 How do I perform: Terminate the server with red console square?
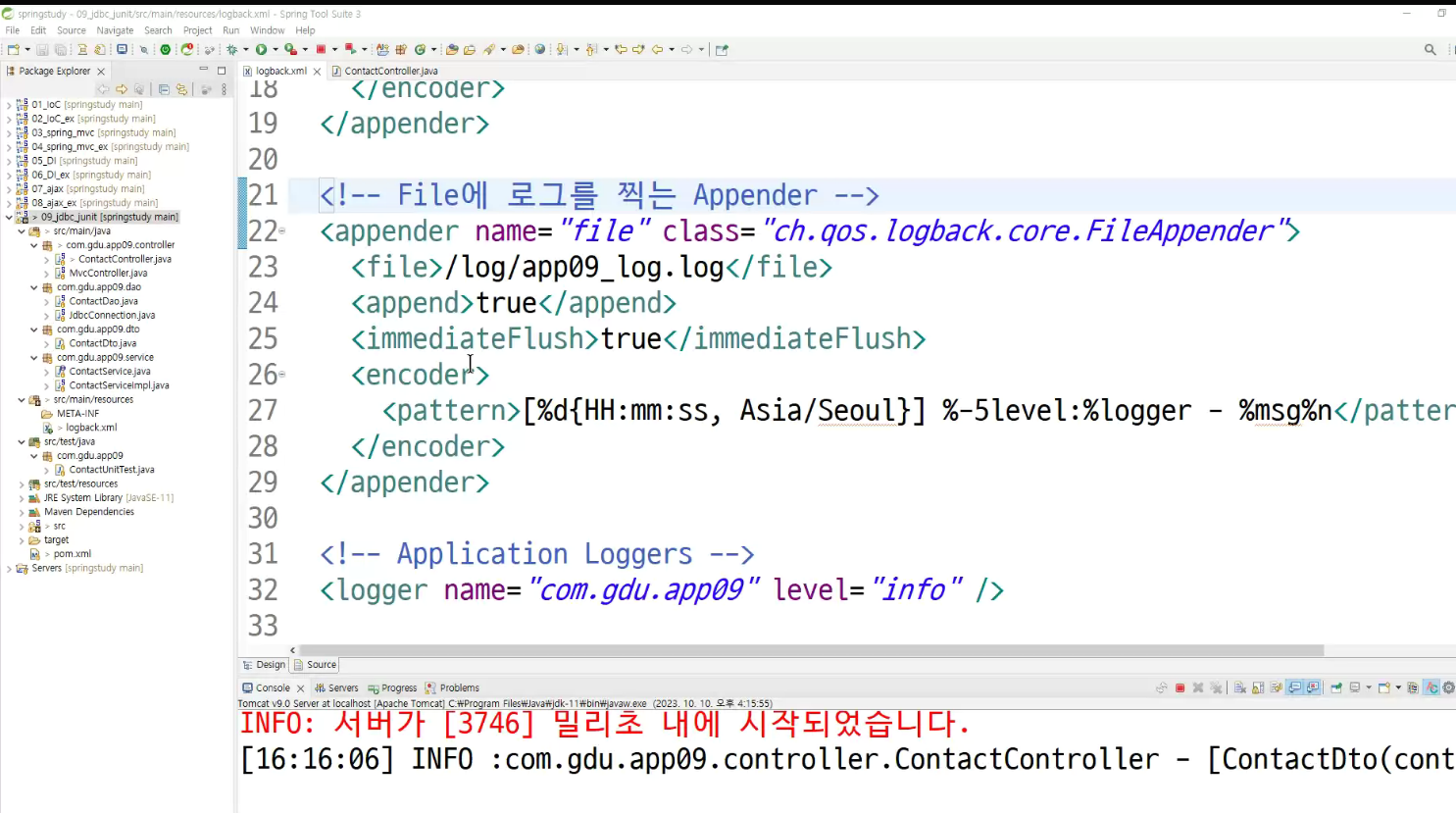1180,687
